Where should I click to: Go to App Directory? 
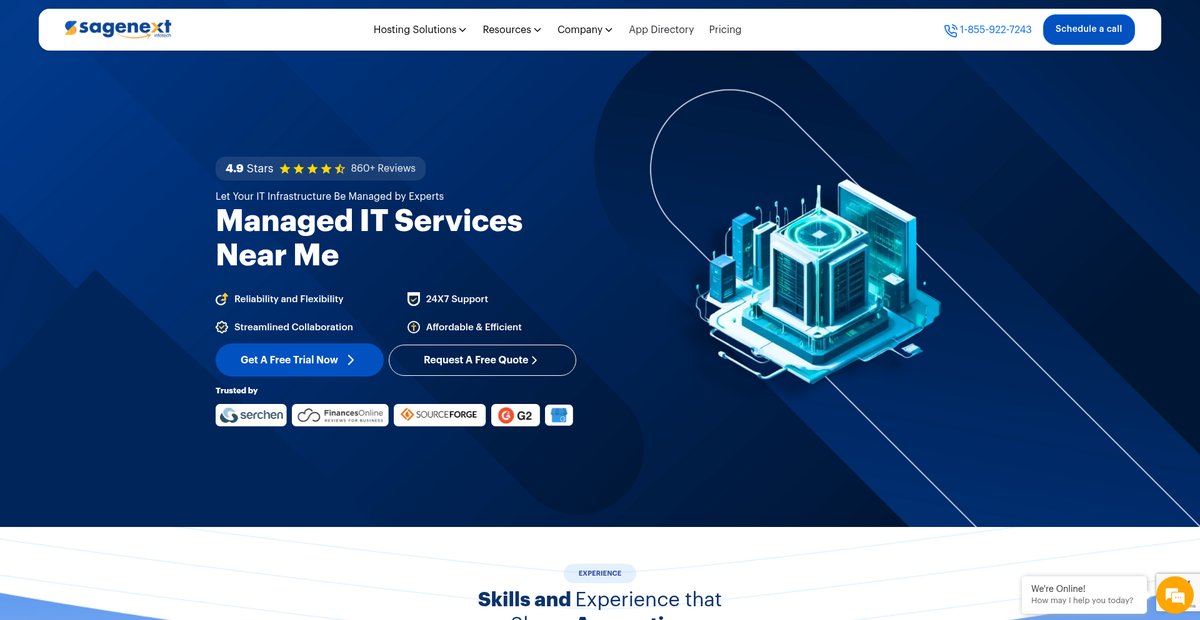661,30
